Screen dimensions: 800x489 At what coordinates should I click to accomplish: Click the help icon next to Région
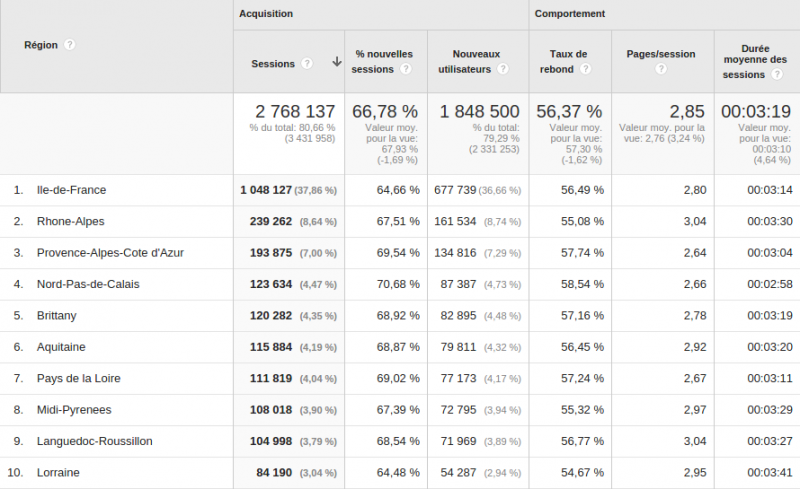(69, 45)
